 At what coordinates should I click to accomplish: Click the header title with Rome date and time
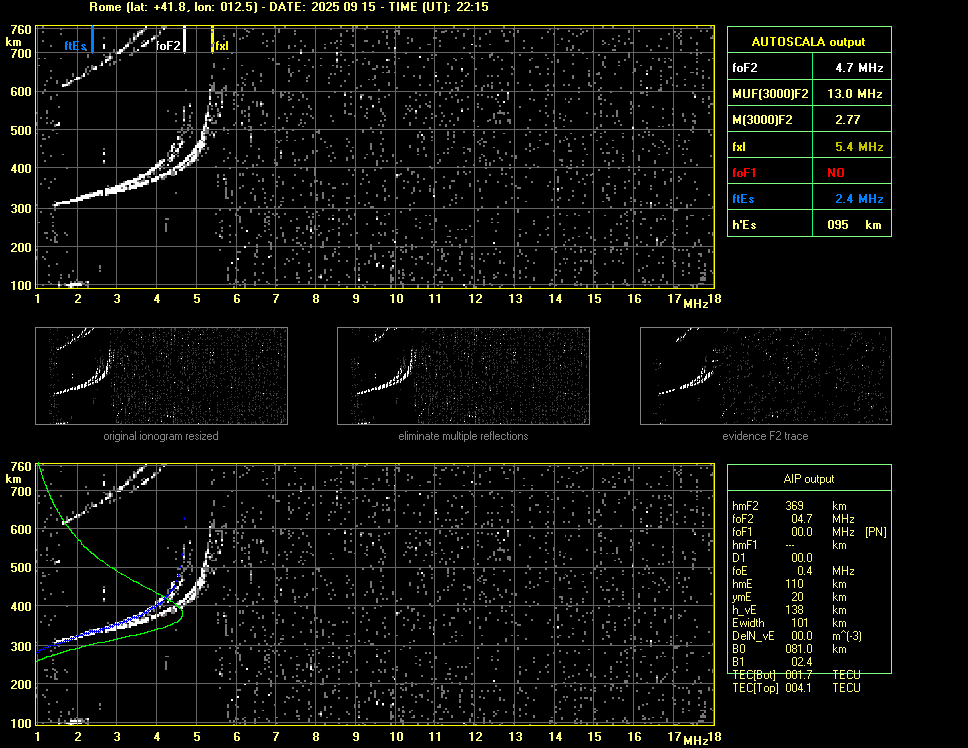(289, 7)
